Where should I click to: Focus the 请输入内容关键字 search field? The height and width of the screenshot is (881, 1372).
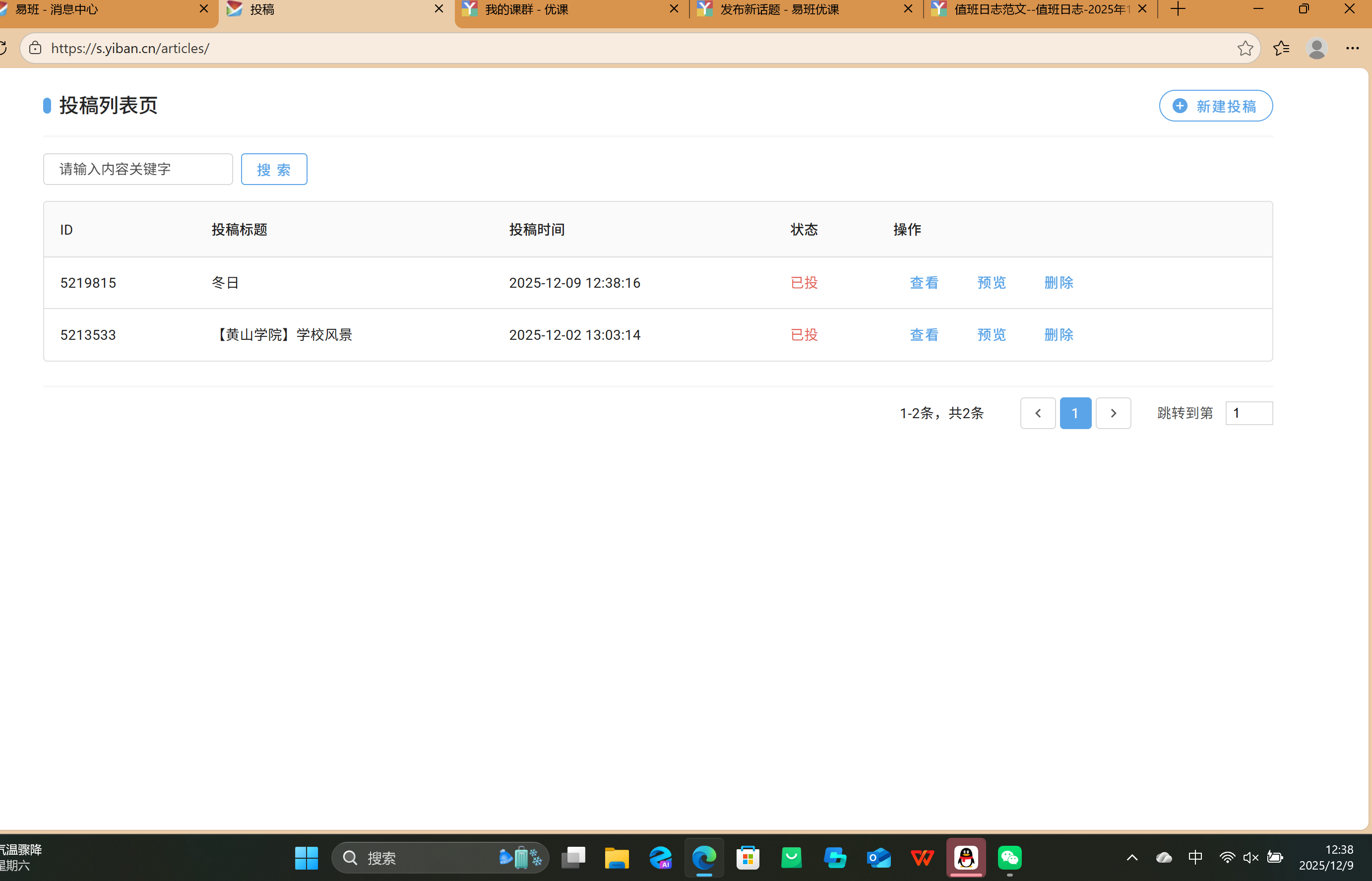point(138,169)
